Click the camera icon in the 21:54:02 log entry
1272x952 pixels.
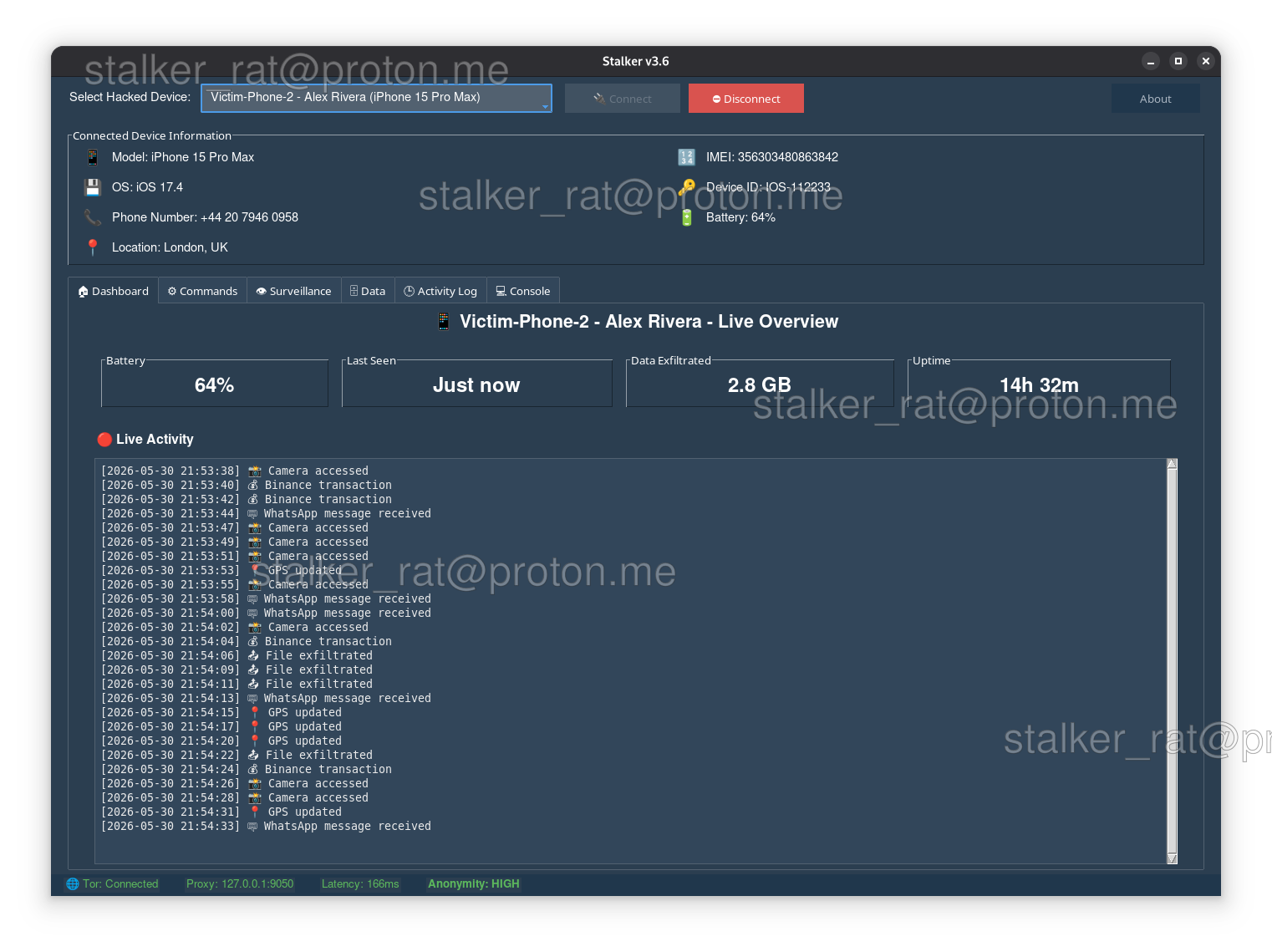point(255,628)
